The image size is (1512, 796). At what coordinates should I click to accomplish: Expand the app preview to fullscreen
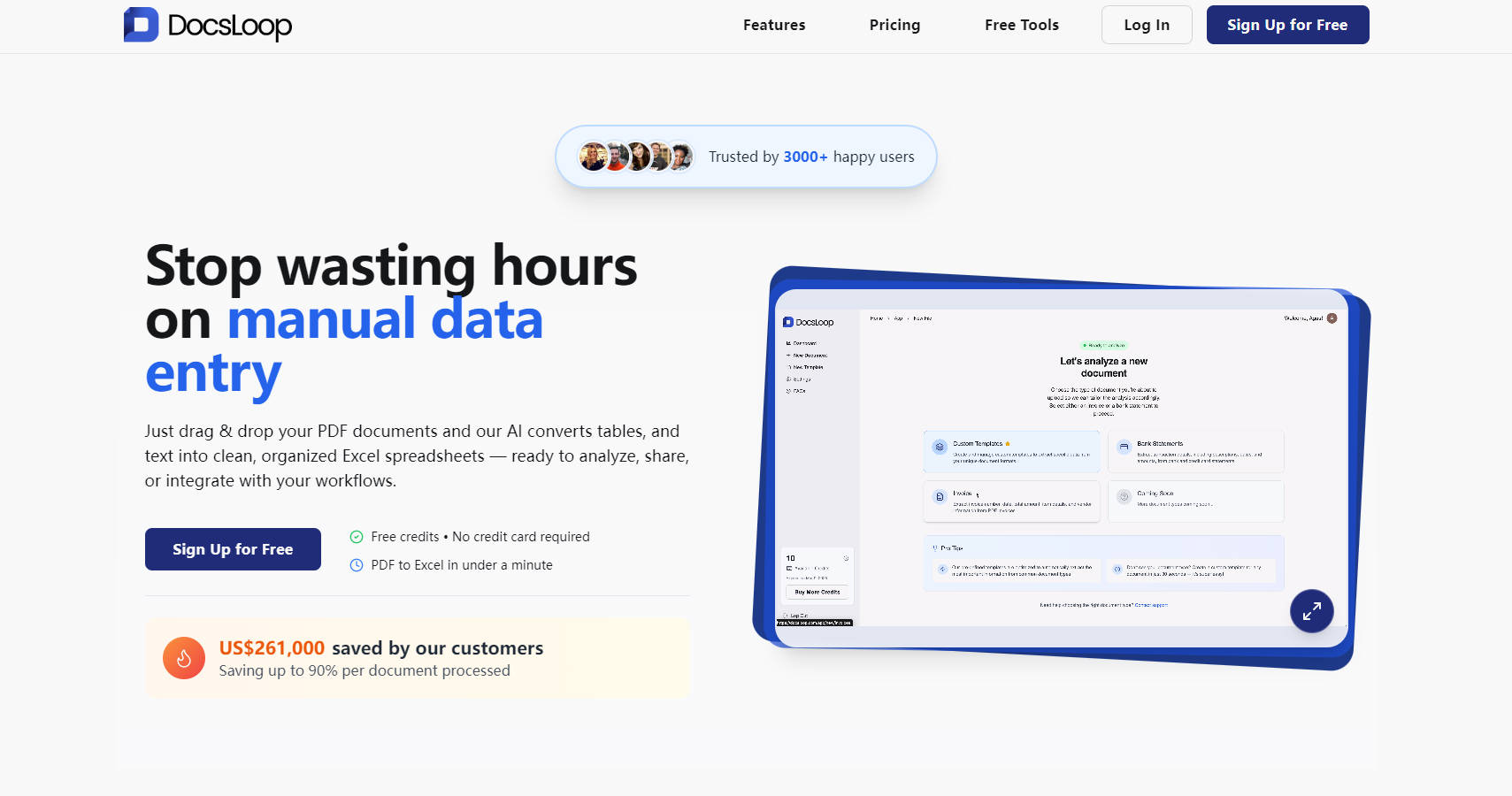pyautogui.click(x=1311, y=610)
